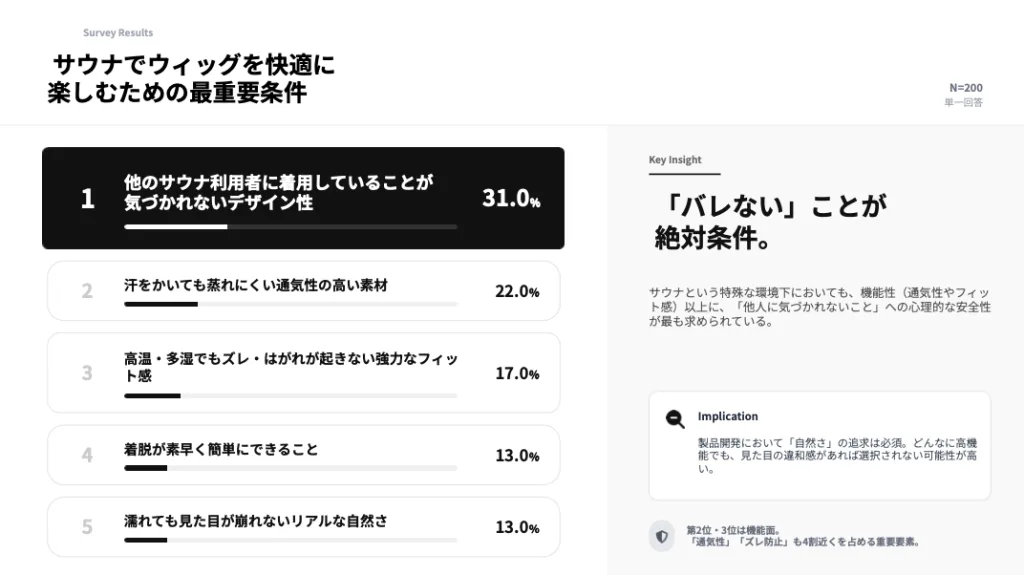Image resolution: width=1024 pixels, height=575 pixels.
Task: Click the 31.0% progress bar
Action: point(290,227)
